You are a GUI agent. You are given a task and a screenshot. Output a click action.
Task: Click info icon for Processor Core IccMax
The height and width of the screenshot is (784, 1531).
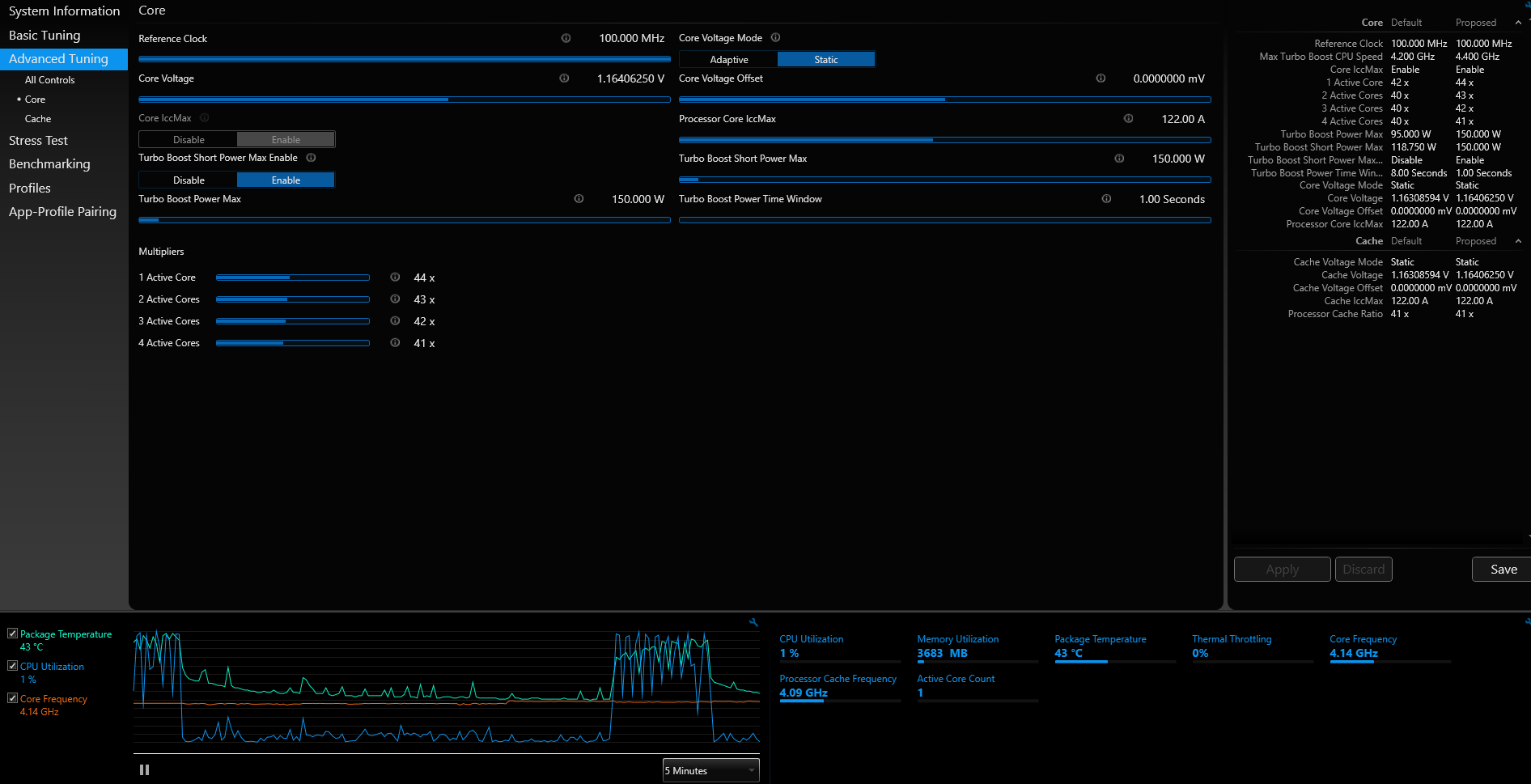1128,118
